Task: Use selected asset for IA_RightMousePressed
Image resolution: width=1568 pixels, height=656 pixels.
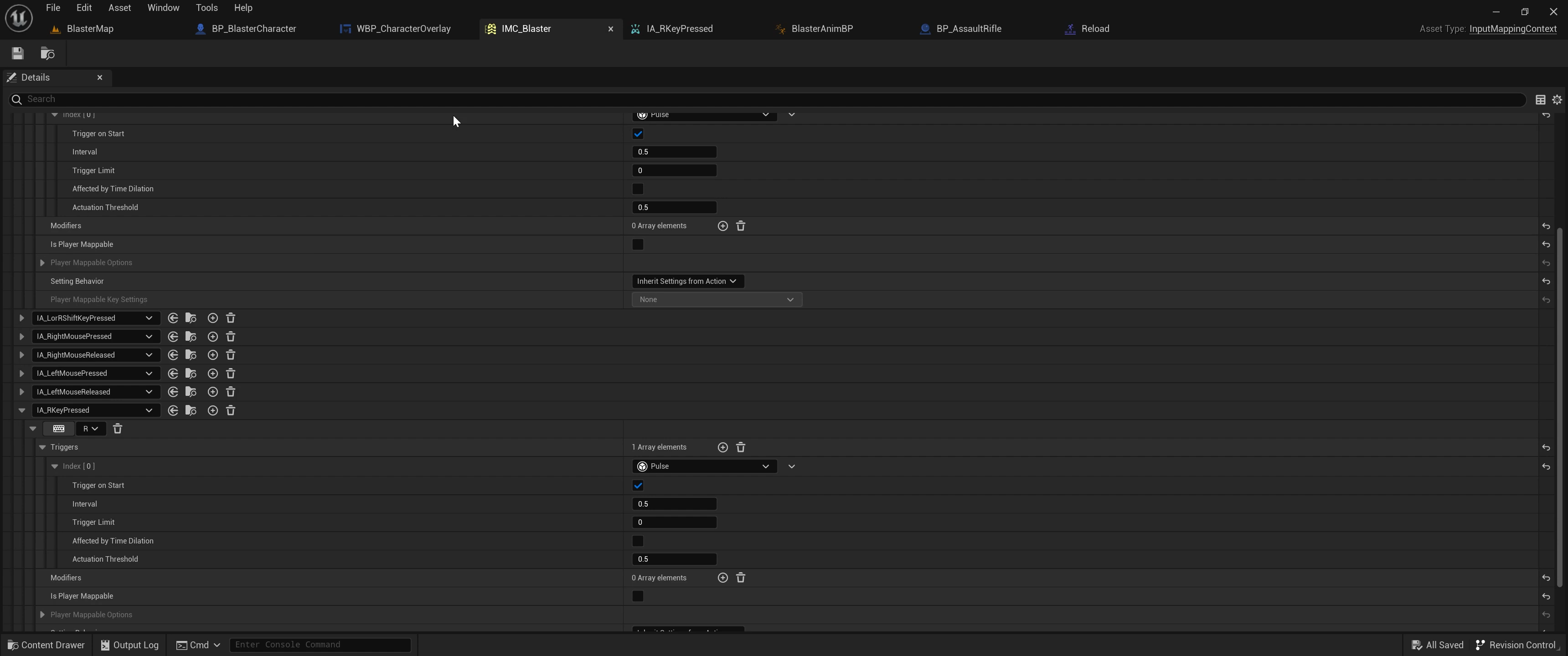Action: click(x=173, y=337)
